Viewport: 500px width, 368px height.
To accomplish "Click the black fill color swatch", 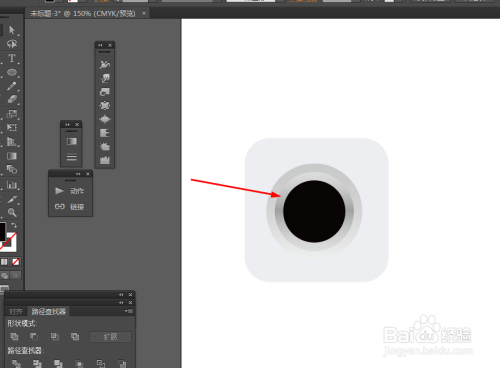I will (2, 231).
